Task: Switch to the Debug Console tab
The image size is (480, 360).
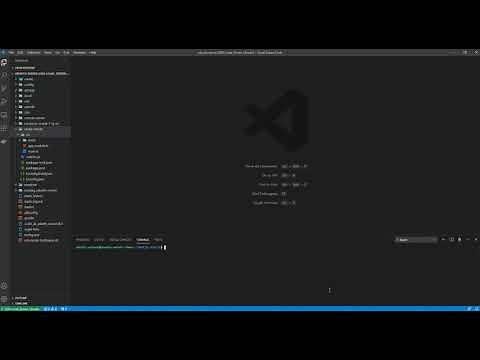Action: pos(120,240)
